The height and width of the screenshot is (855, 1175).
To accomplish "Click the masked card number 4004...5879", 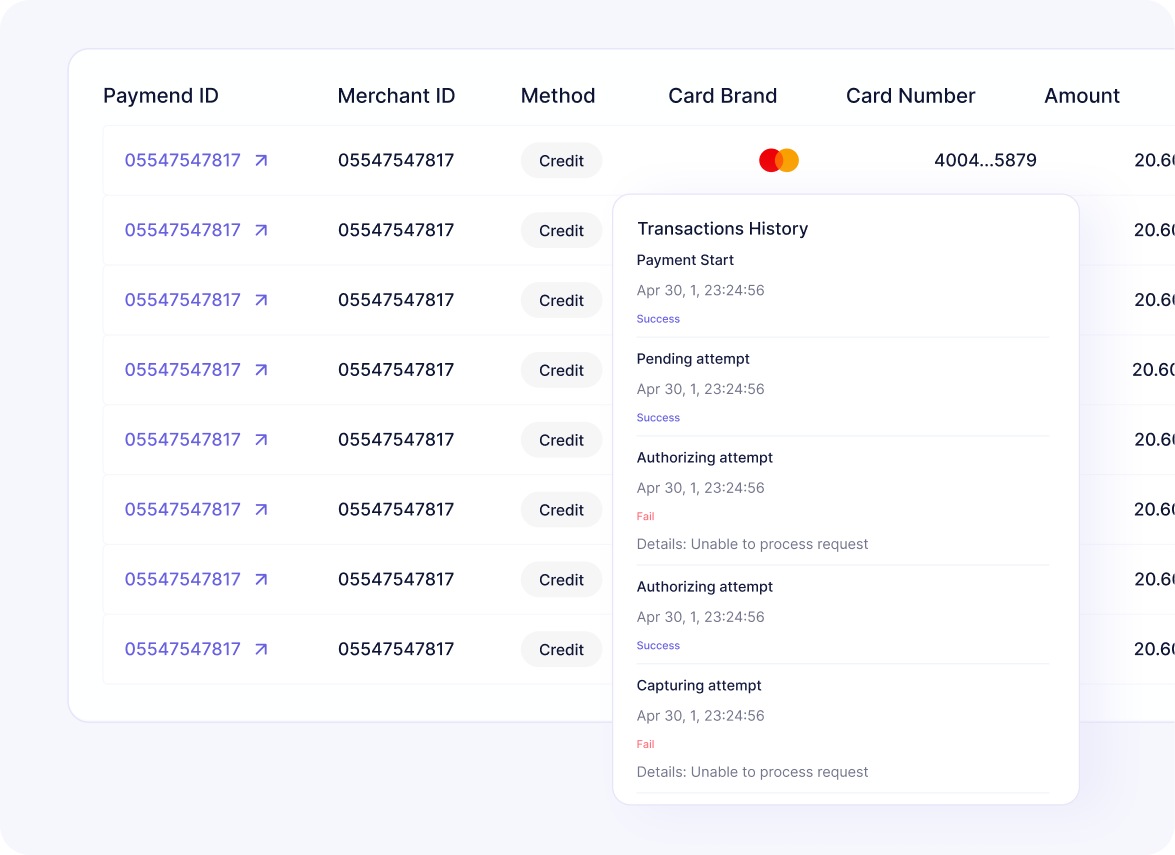I will [985, 159].
